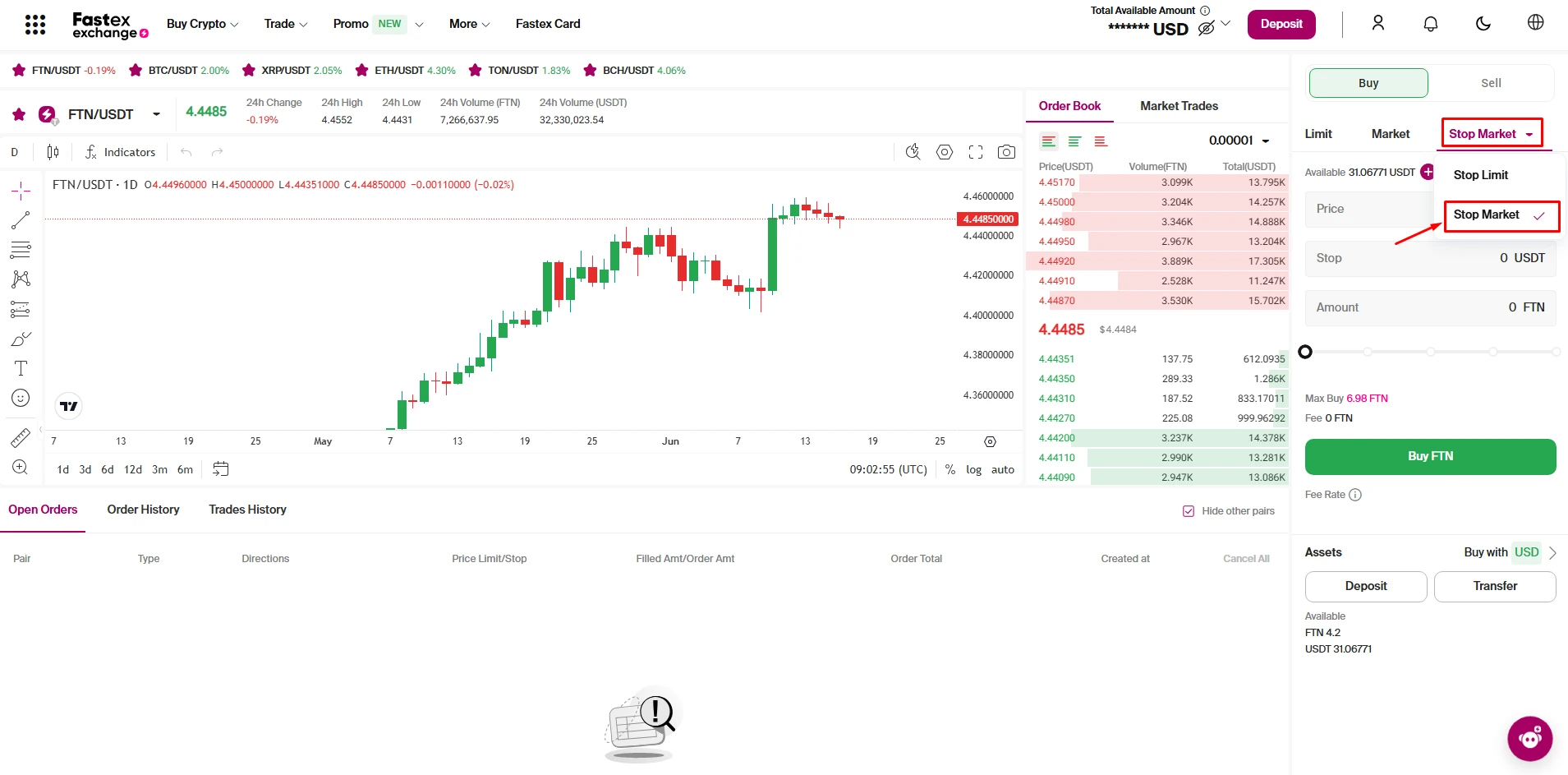Enter fullscreen chart mode
This screenshot has width=1568, height=775.
coord(976,152)
